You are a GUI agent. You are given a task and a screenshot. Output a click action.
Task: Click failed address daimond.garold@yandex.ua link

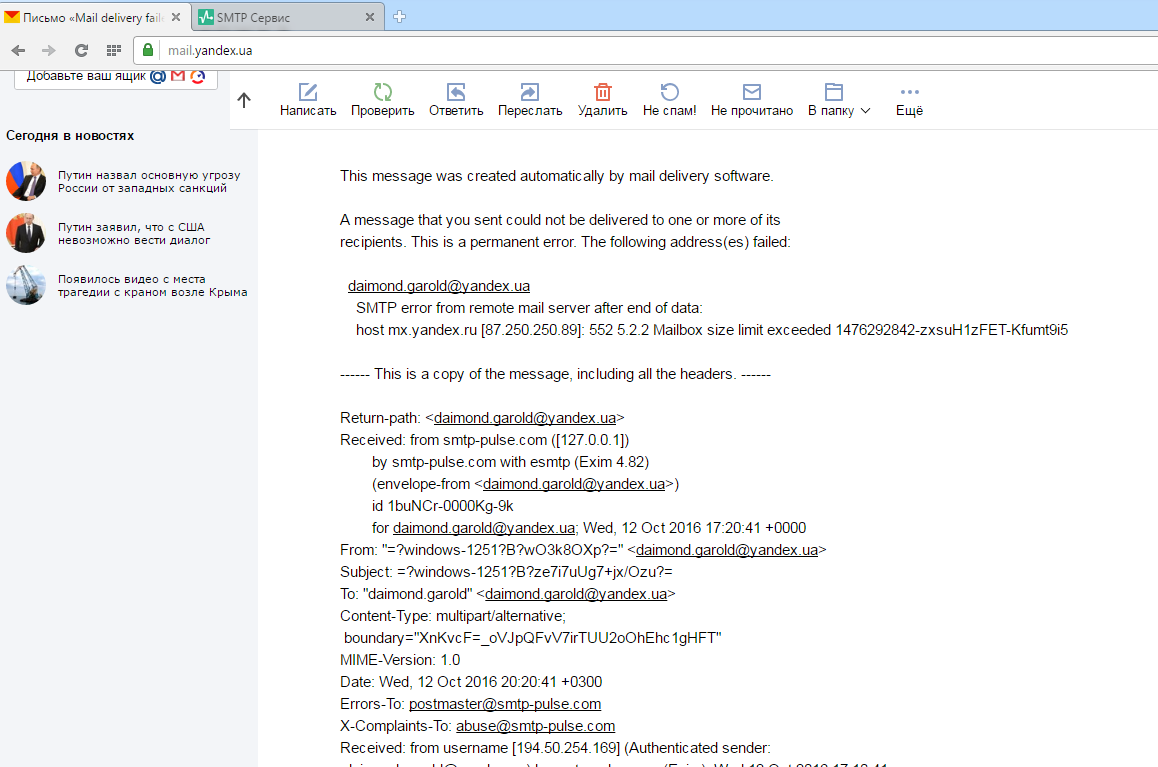[439, 286]
